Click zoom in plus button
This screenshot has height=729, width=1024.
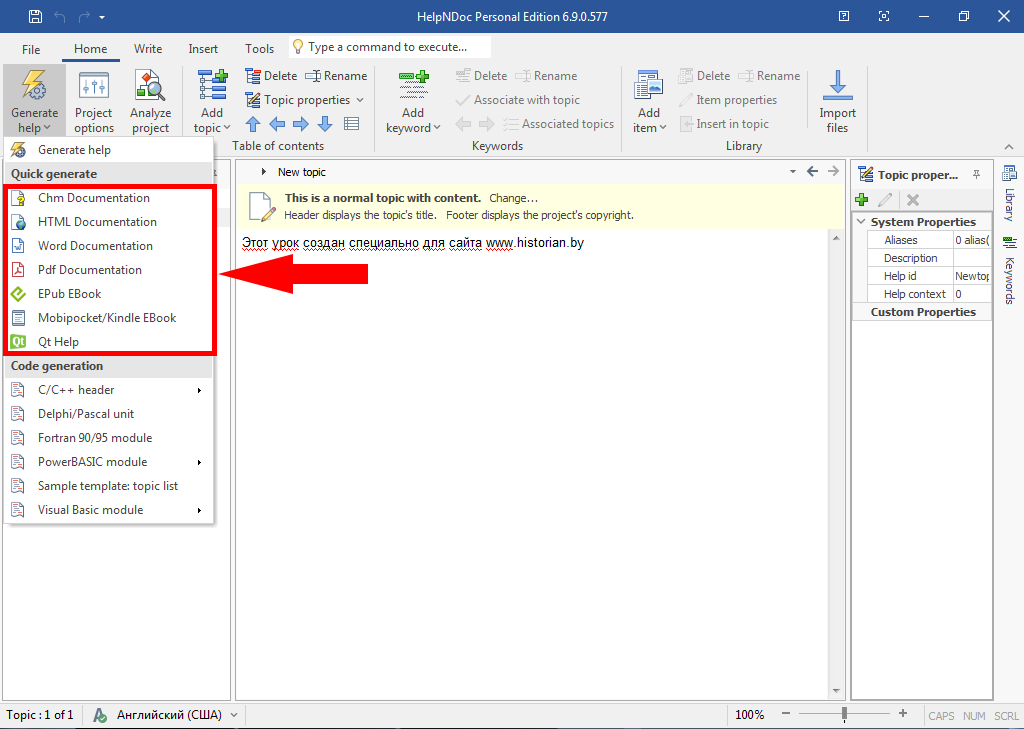coord(903,714)
